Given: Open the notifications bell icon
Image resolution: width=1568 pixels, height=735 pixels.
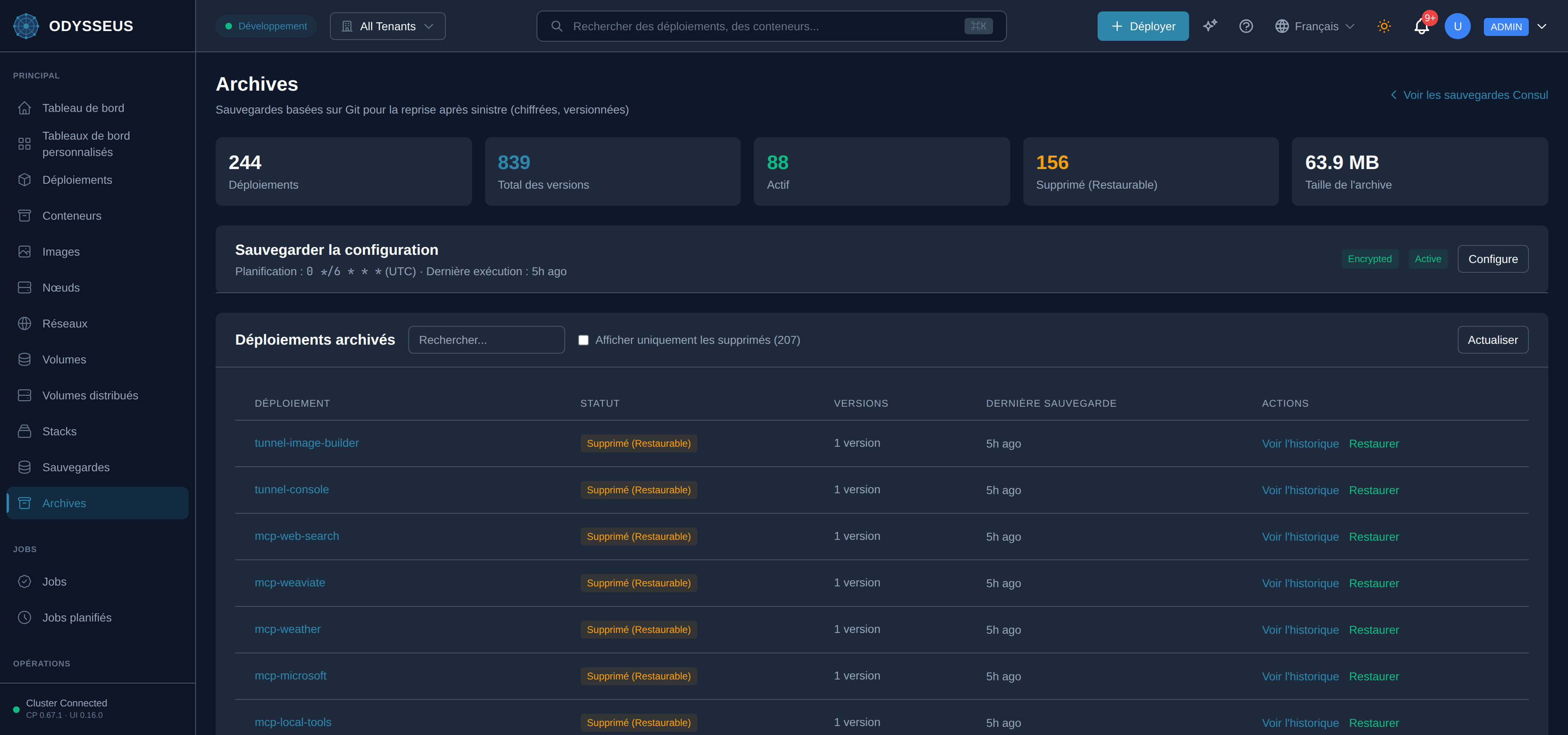Looking at the screenshot, I should (1421, 26).
